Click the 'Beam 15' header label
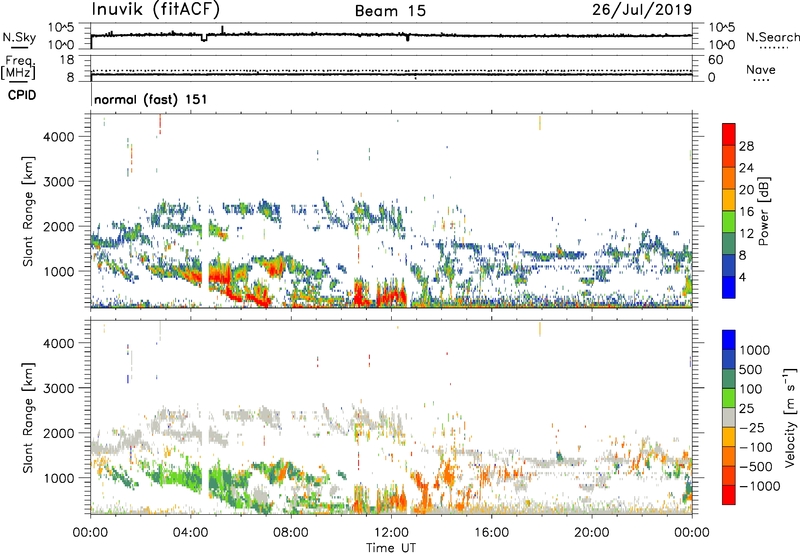The width and height of the screenshot is (800, 554). (390, 11)
